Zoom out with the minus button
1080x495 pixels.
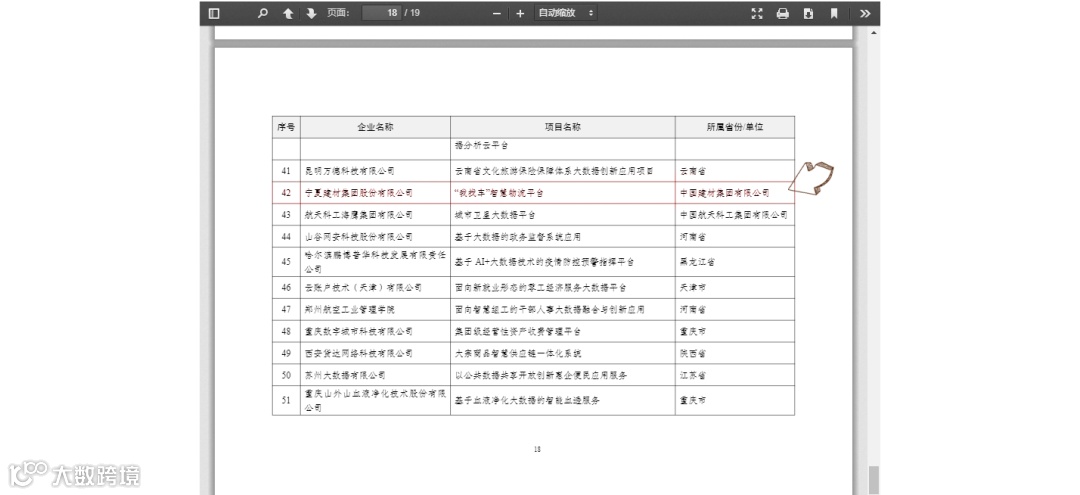(497, 13)
